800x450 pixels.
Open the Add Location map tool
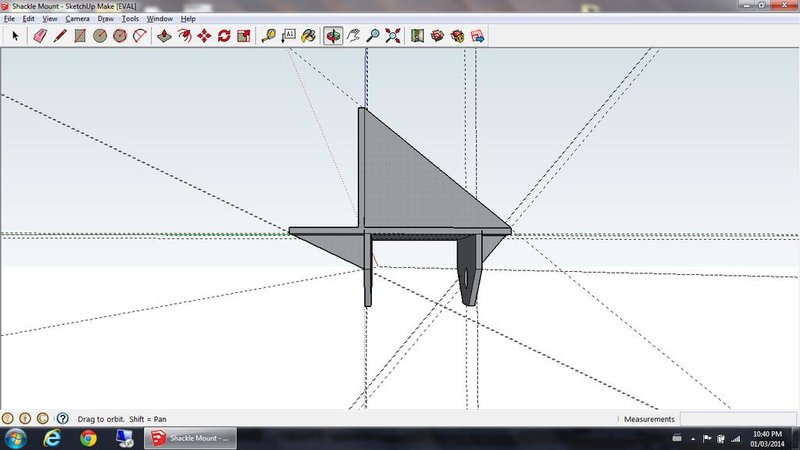coord(417,36)
